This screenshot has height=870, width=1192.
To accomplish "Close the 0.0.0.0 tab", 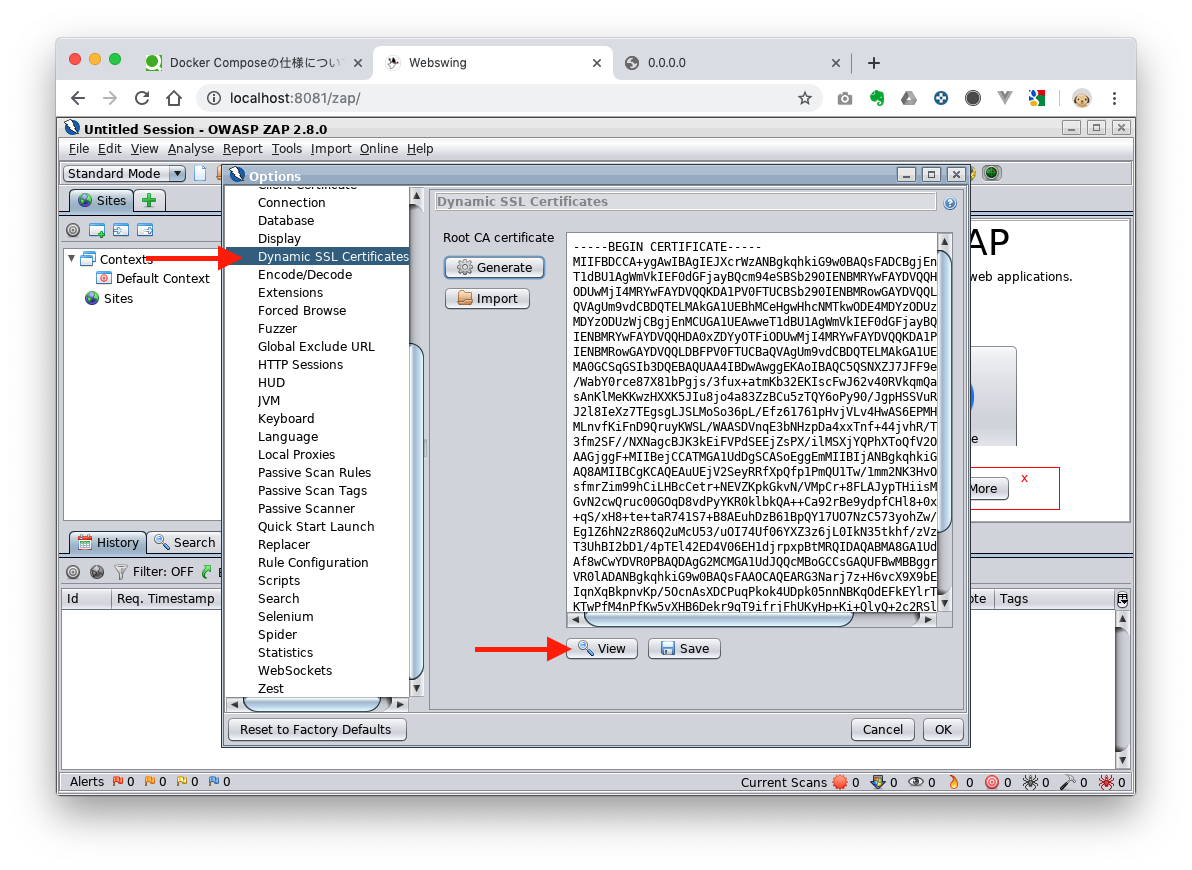I will [835, 63].
